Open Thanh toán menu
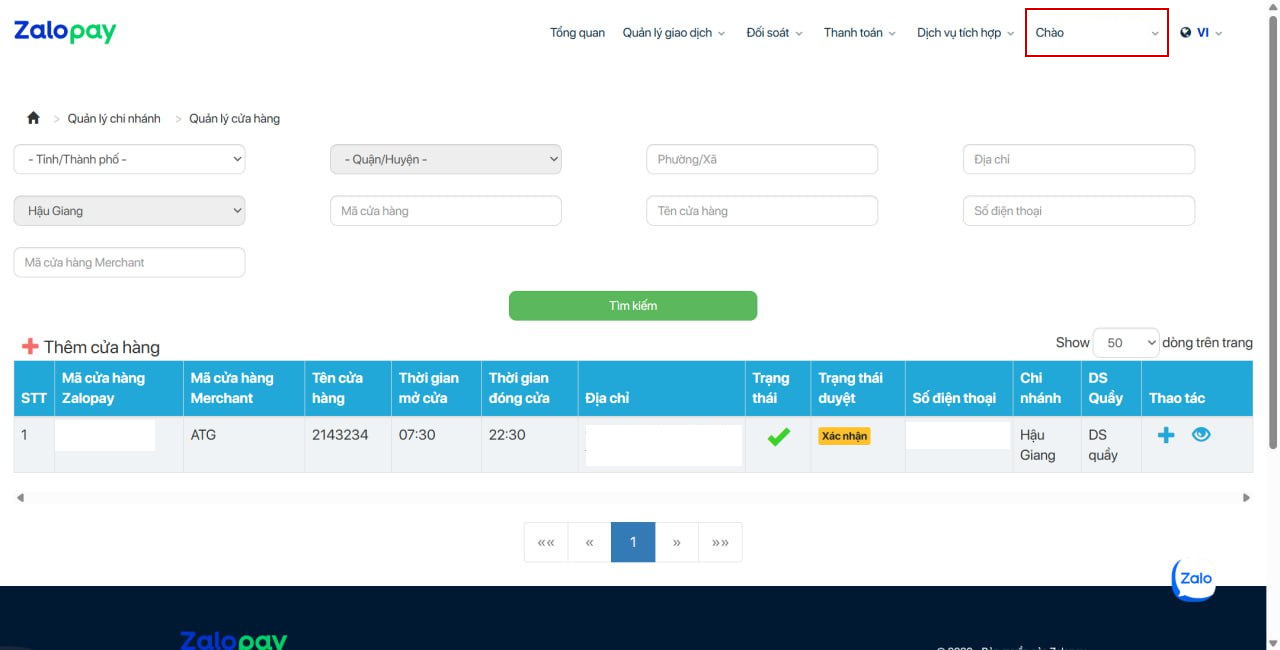 [860, 33]
